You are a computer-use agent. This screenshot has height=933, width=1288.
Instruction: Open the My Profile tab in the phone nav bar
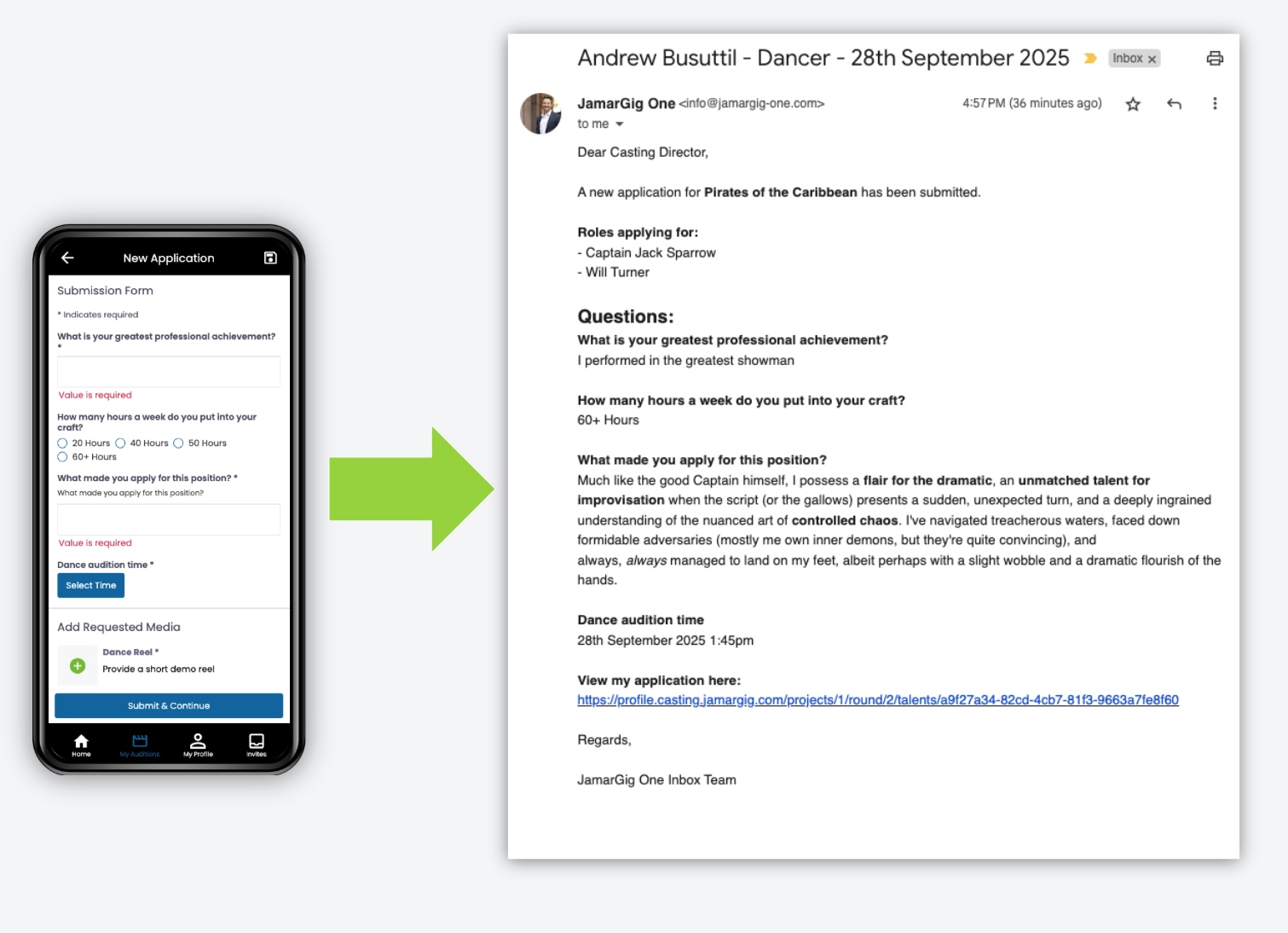click(x=198, y=745)
